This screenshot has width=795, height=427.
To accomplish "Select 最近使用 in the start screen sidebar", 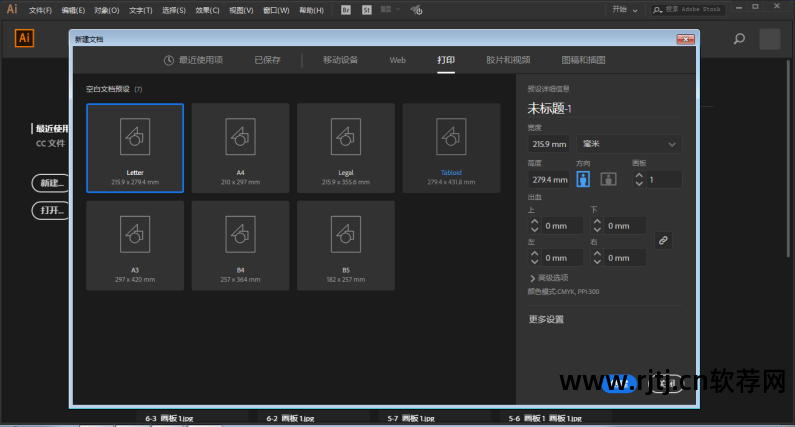I will [51, 128].
